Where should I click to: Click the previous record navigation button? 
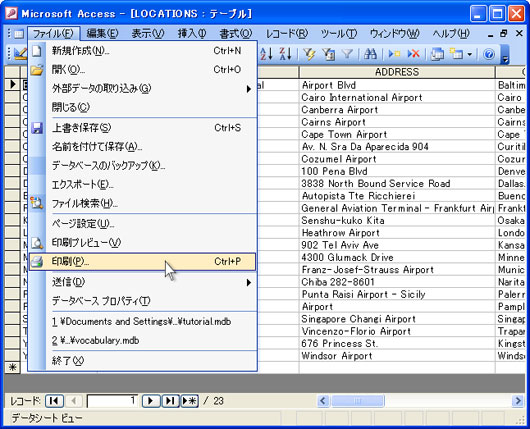[x=73, y=401]
